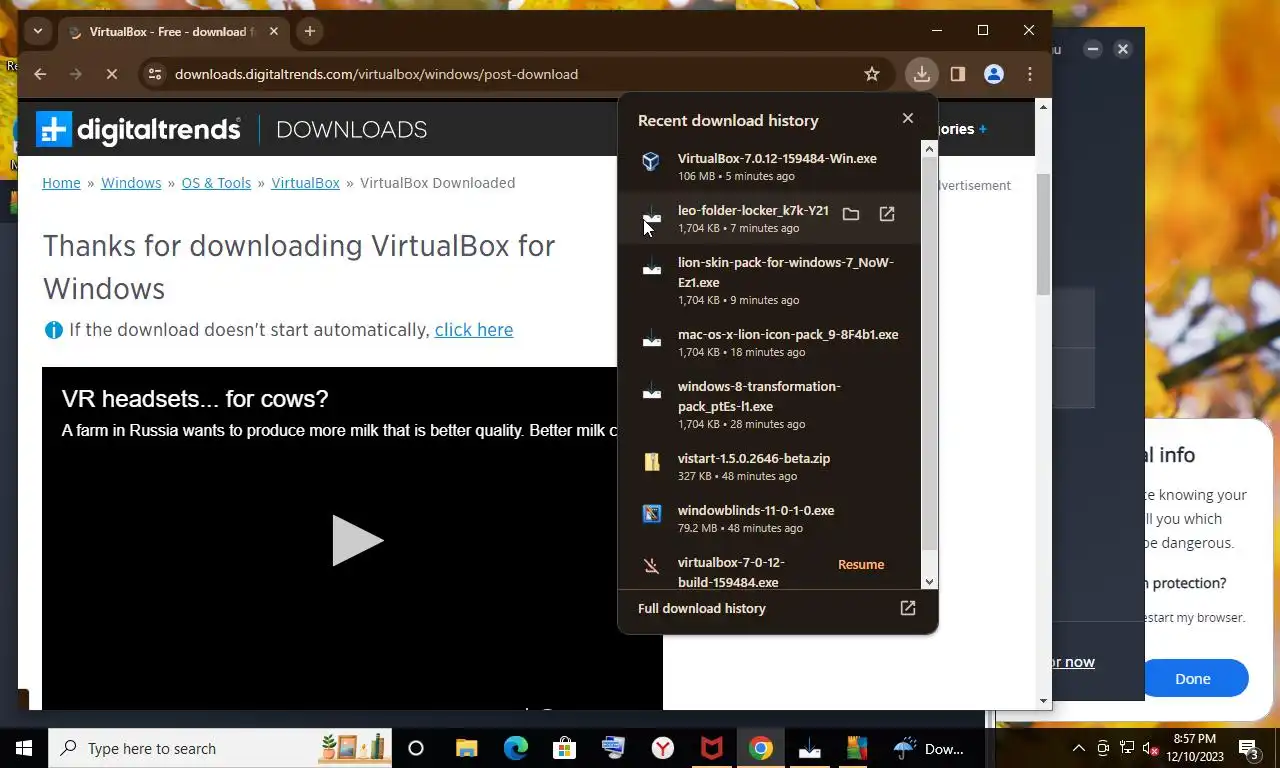Go to OS & Tools breadcrumb
Image resolution: width=1280 pixels, height=768 pixels.
tap(216, 183)
